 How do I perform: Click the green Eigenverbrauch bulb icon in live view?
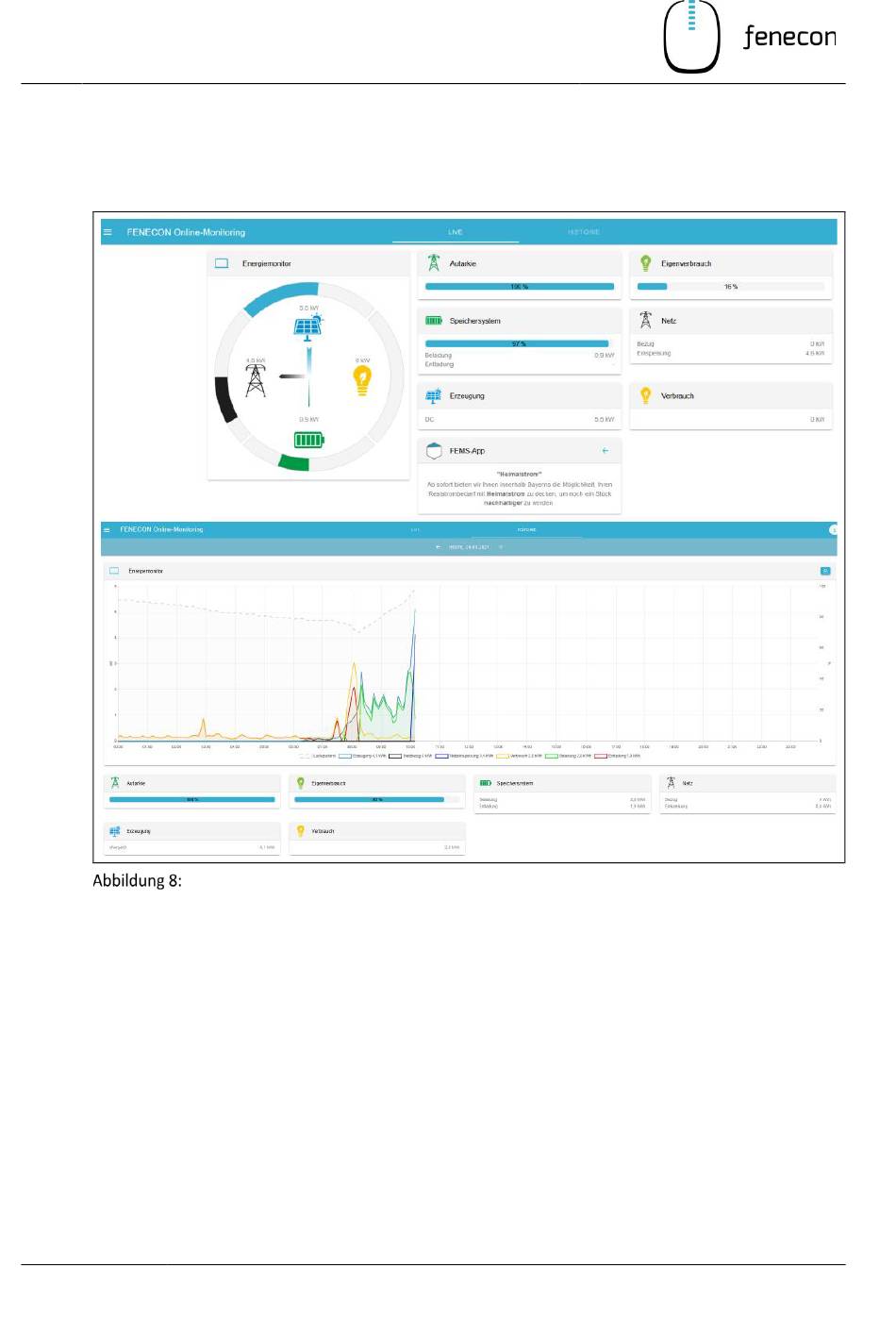pos(646,263)
